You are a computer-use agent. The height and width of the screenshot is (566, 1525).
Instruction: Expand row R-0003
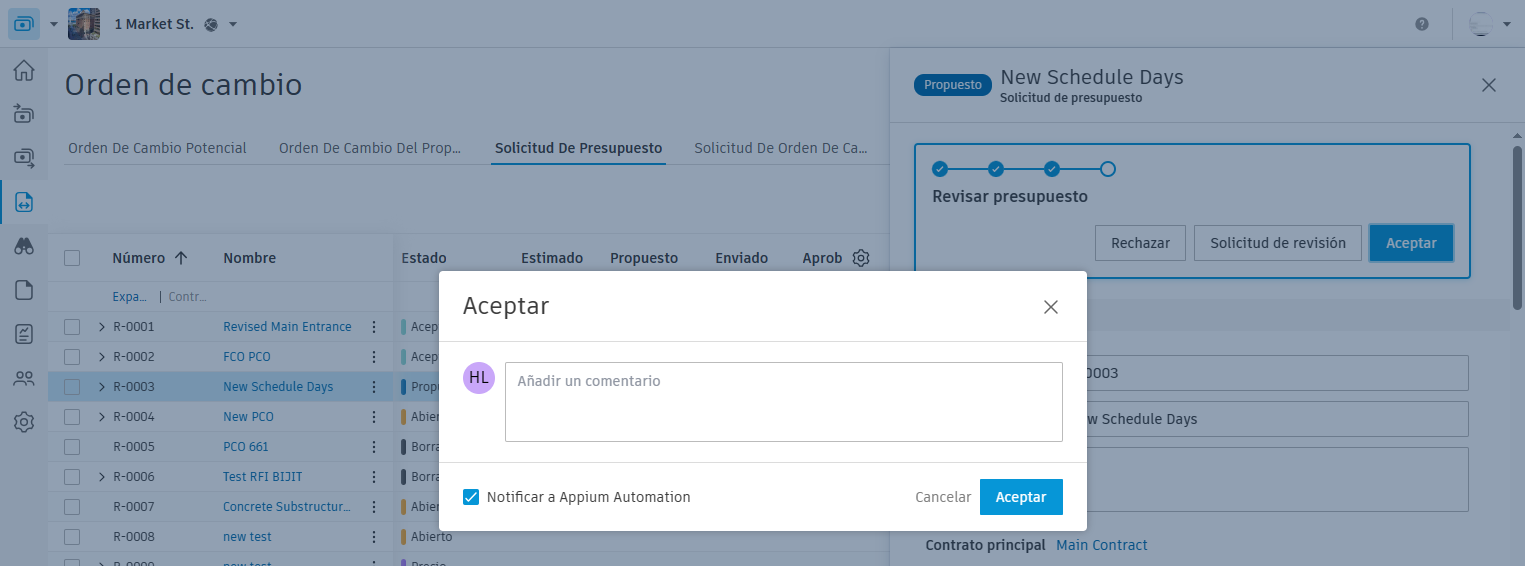(x=101, y=387)
